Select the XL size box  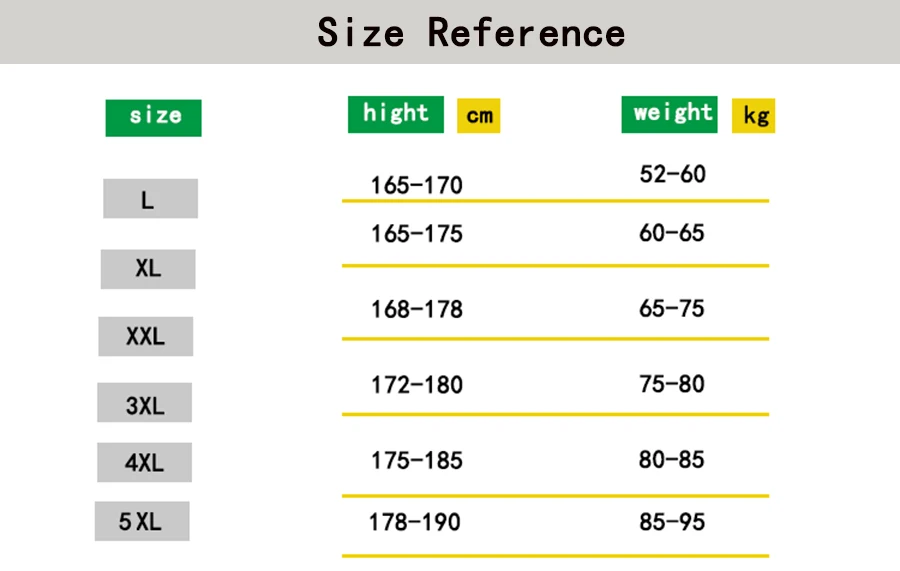click(x=148, y=269)
